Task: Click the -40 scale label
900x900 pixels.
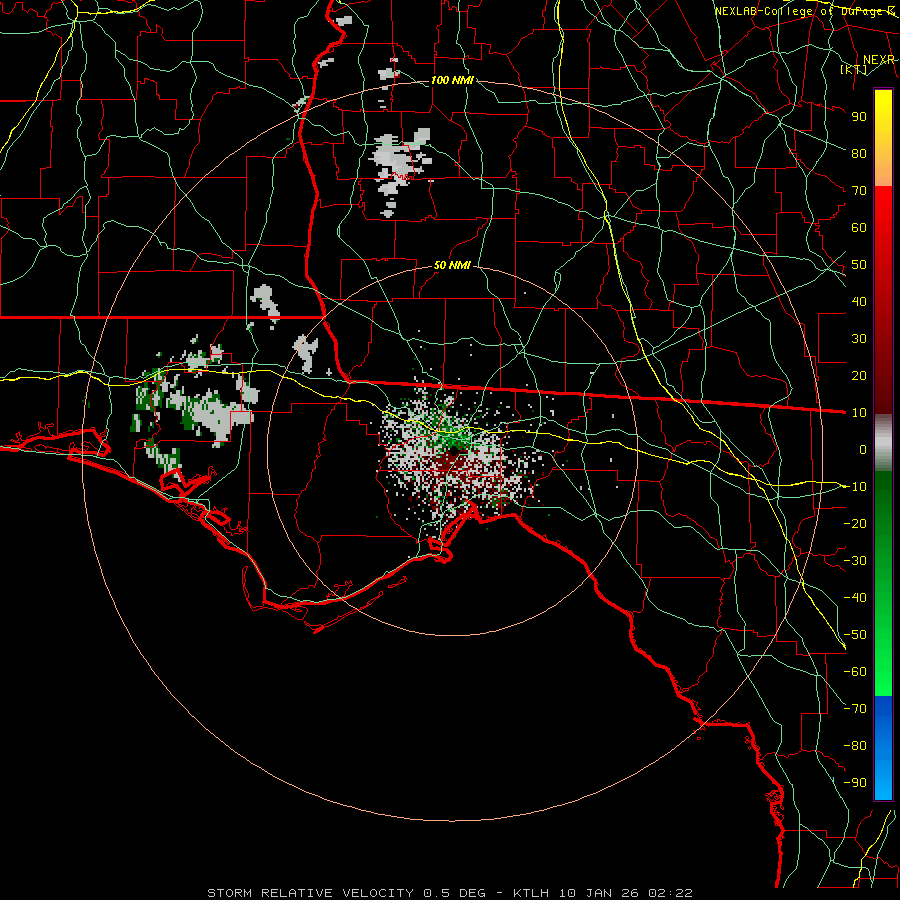Action: coord(855,598)
